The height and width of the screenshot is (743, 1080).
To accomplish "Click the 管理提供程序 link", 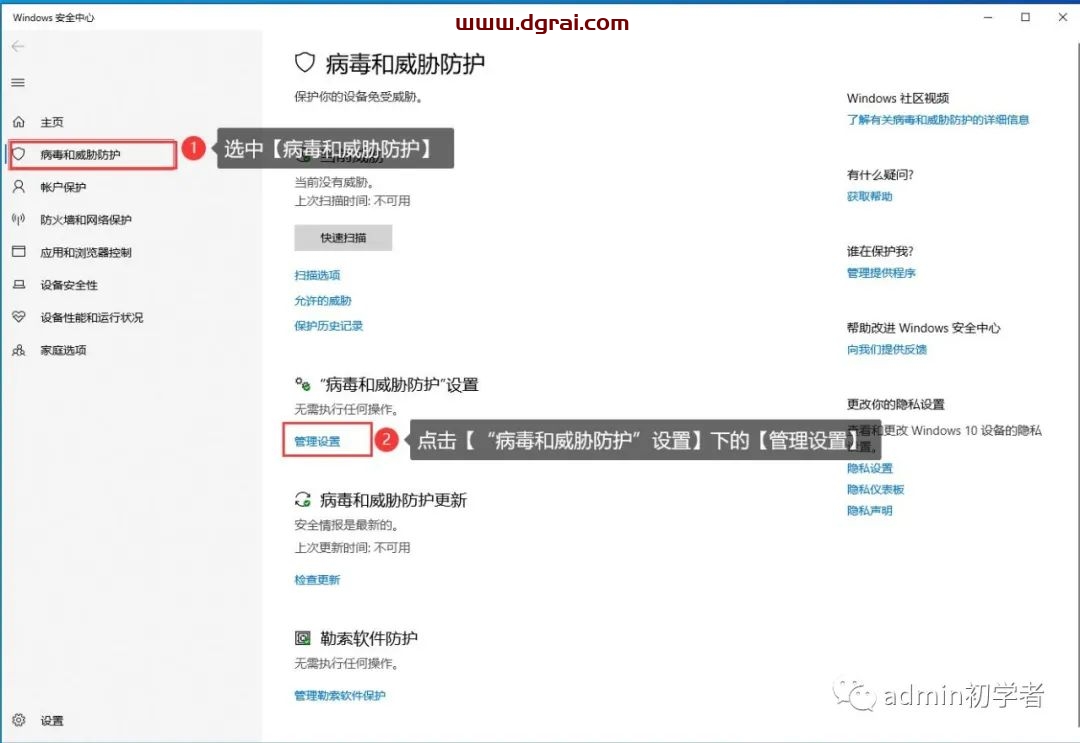I will 881,273.
